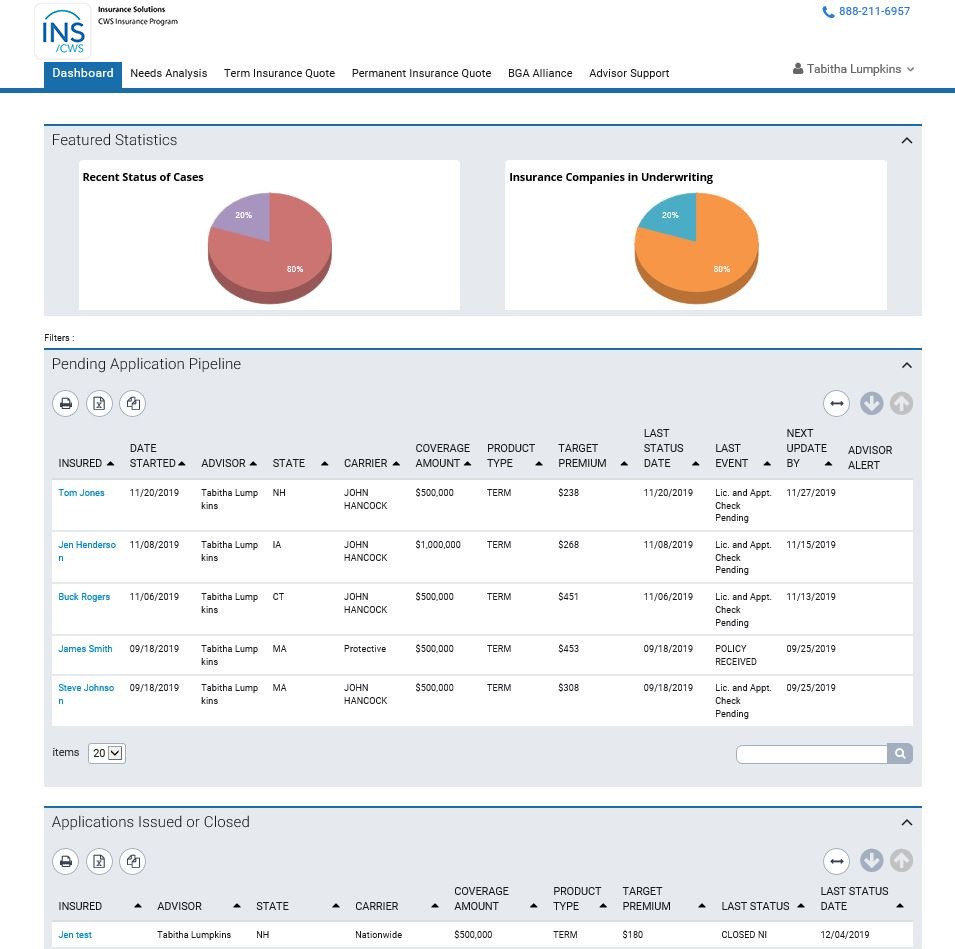Image resolution: width=955 pixels, height=949 pixels.
Task: Print the Applications Issued or Closed table
Action: click(x=66, y=861)
